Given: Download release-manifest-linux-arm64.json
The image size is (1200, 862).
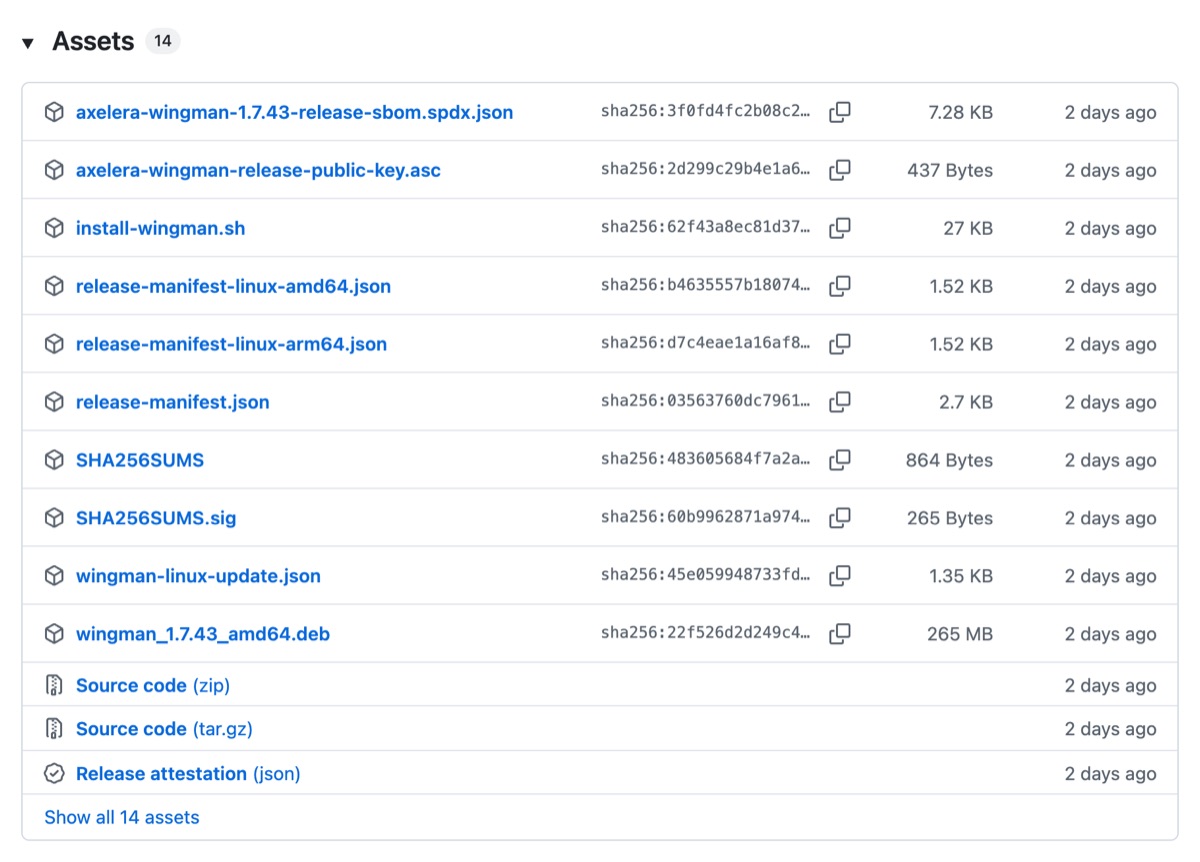Looking at the screenshot, I should [x=231, y=344].
